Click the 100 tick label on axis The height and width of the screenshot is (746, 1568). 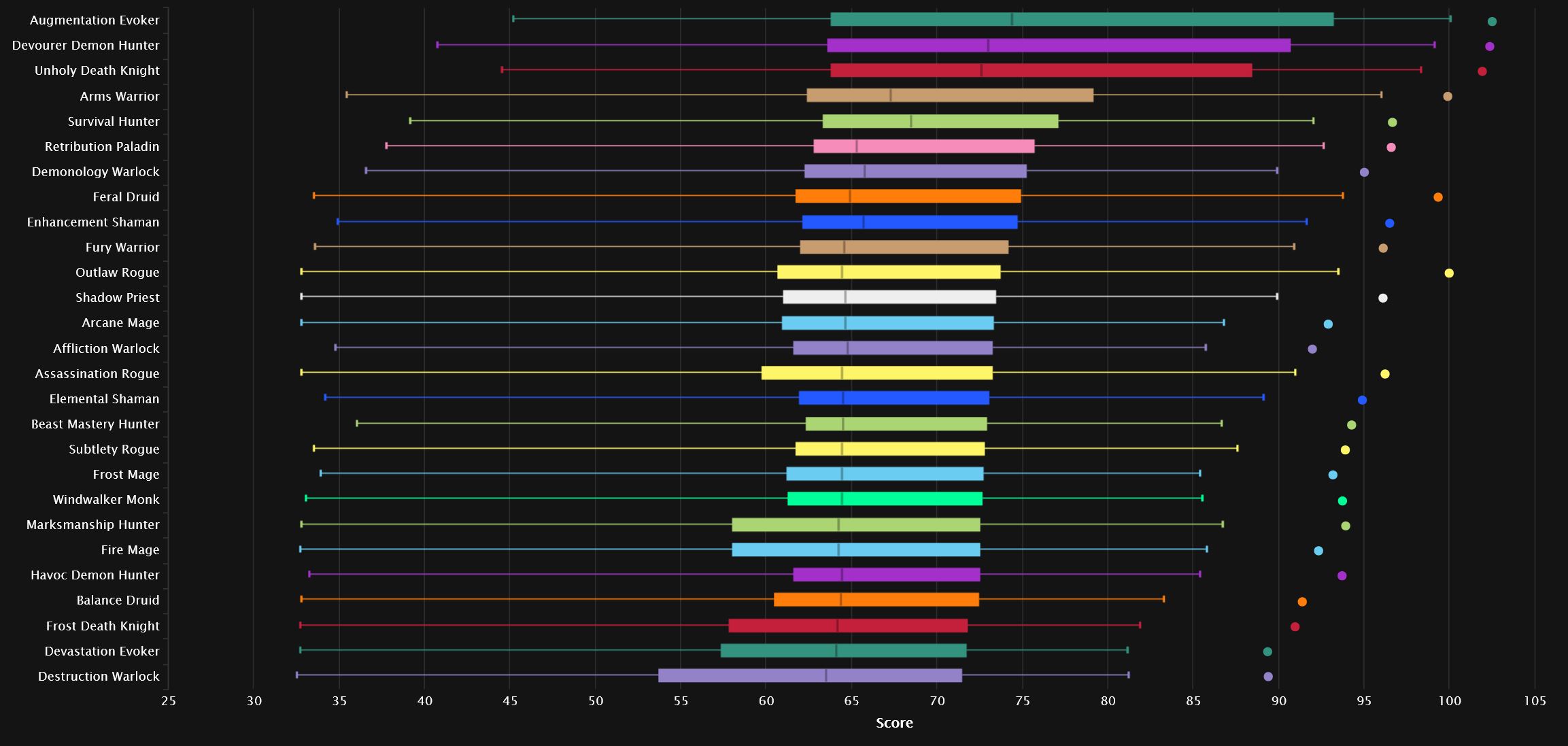point(1449,702)
